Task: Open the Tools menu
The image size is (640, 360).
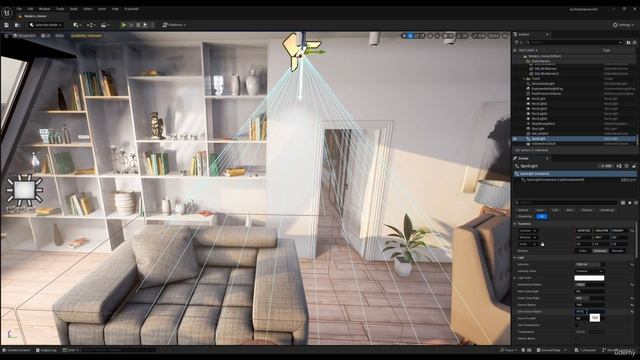Action: (60, 9)
